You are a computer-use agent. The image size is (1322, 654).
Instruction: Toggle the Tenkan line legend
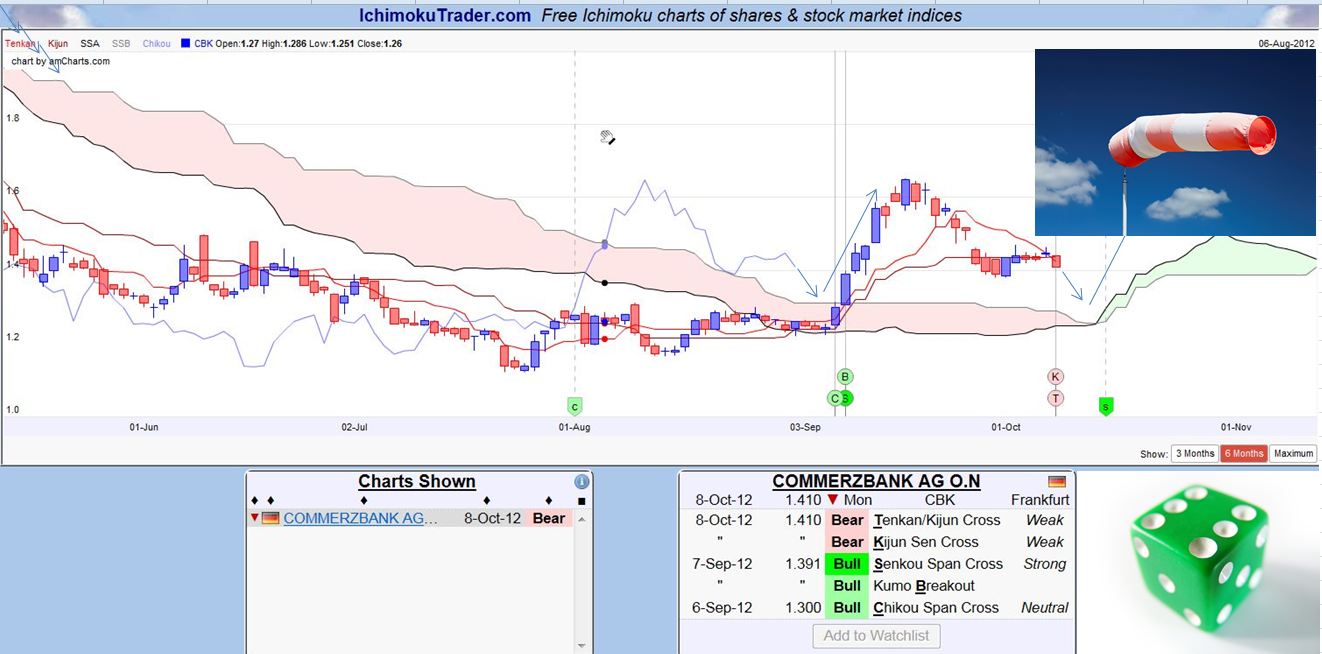[x=20, y=44]
